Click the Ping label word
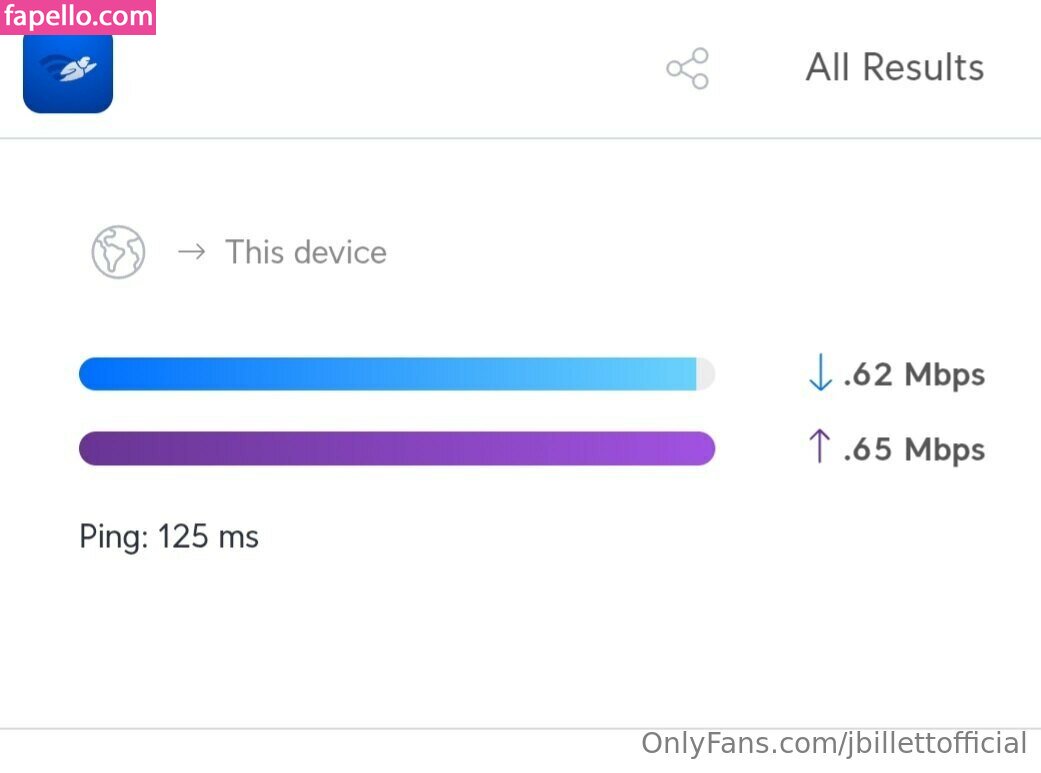The height and width of the screenshot is (773, 1041). pos(113,537)
